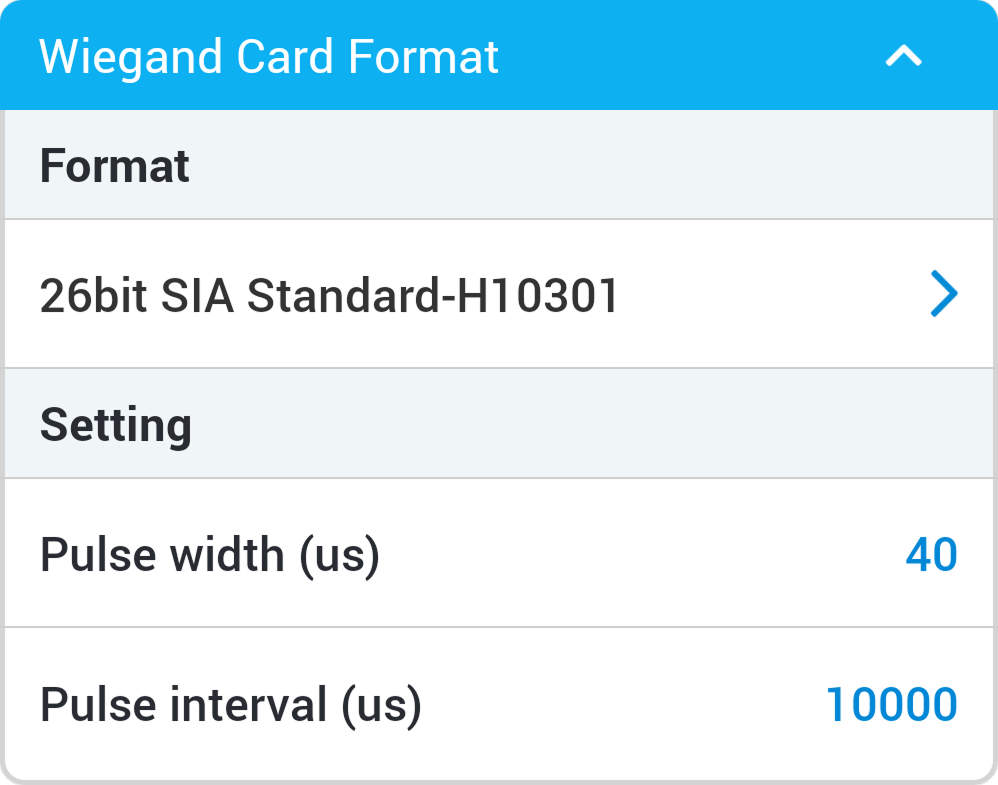Open the Pulse interval (us) setting row
The width and height of the screenshot is (998, 785).
click(x=500, y=704)
